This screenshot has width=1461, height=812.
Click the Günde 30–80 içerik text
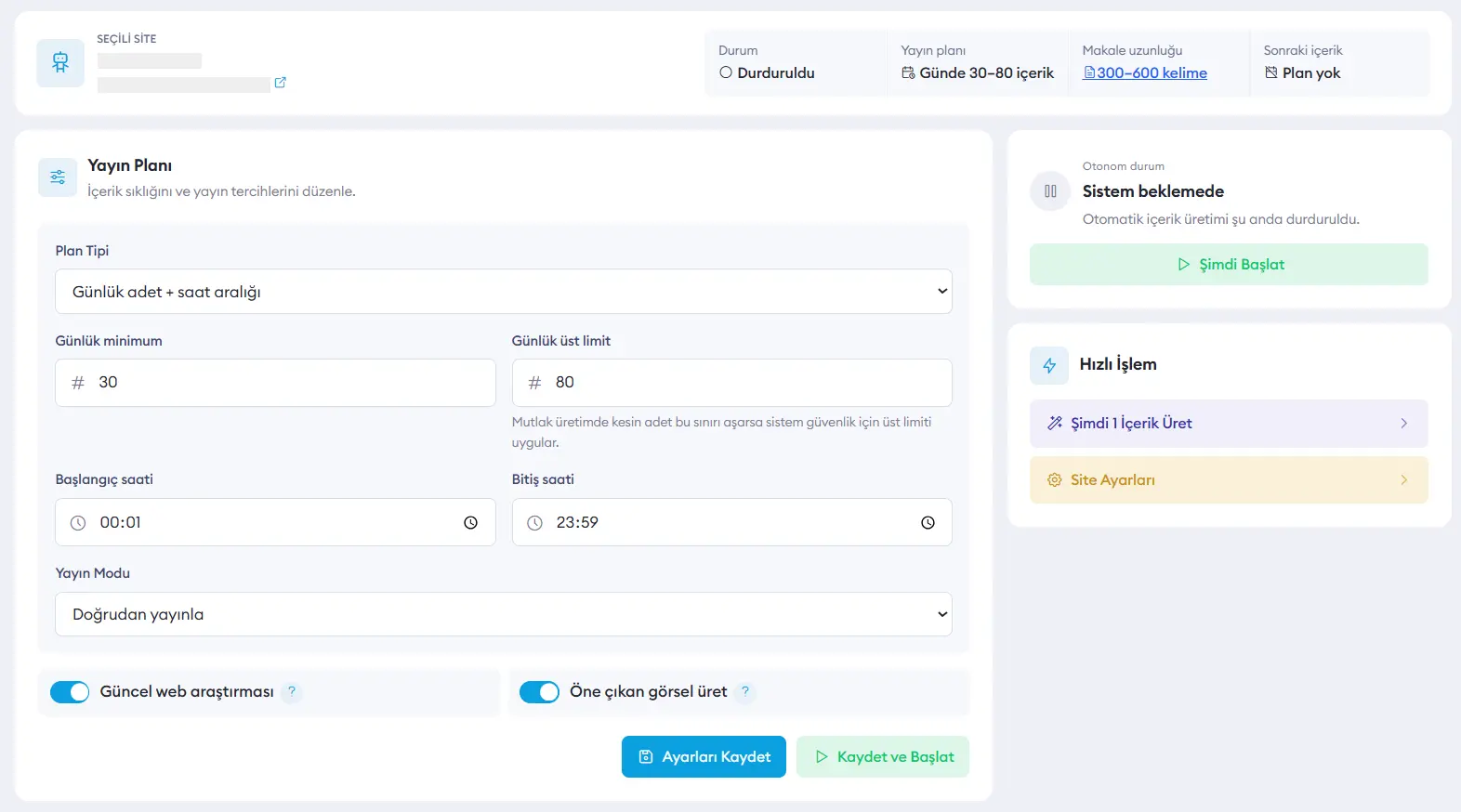click(987, 73)
